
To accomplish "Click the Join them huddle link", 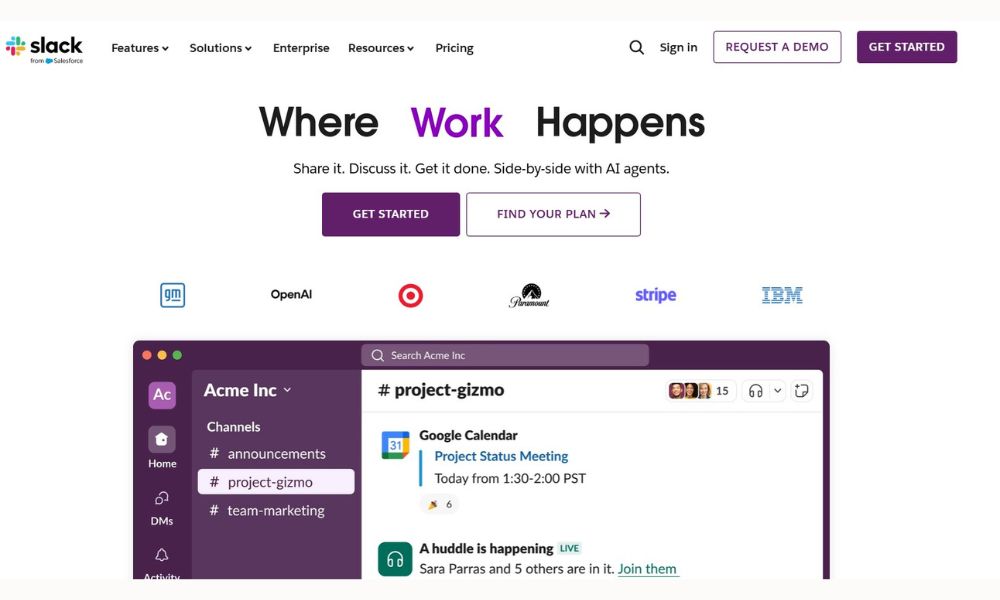I will pyautogui.click(x=647, y=569).
